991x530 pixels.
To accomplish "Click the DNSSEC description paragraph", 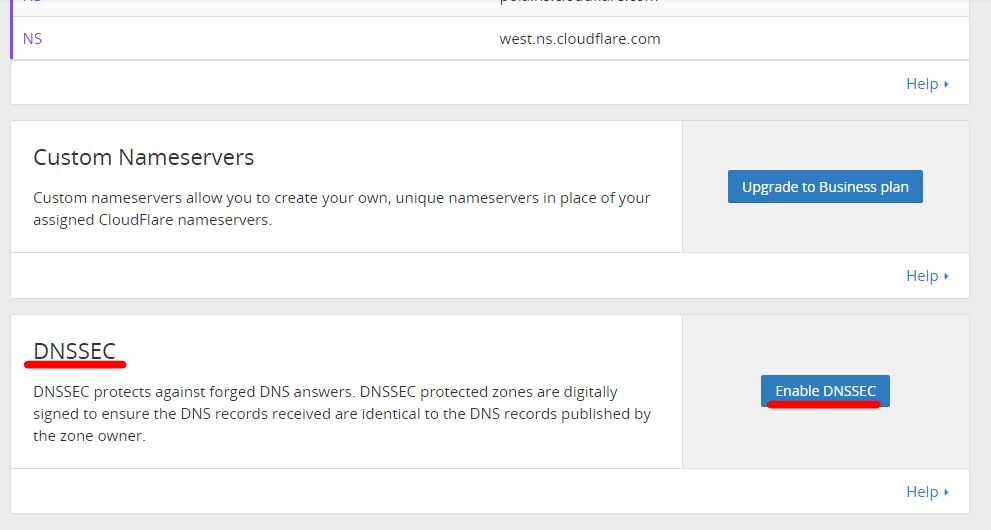I will pos(341,414).
